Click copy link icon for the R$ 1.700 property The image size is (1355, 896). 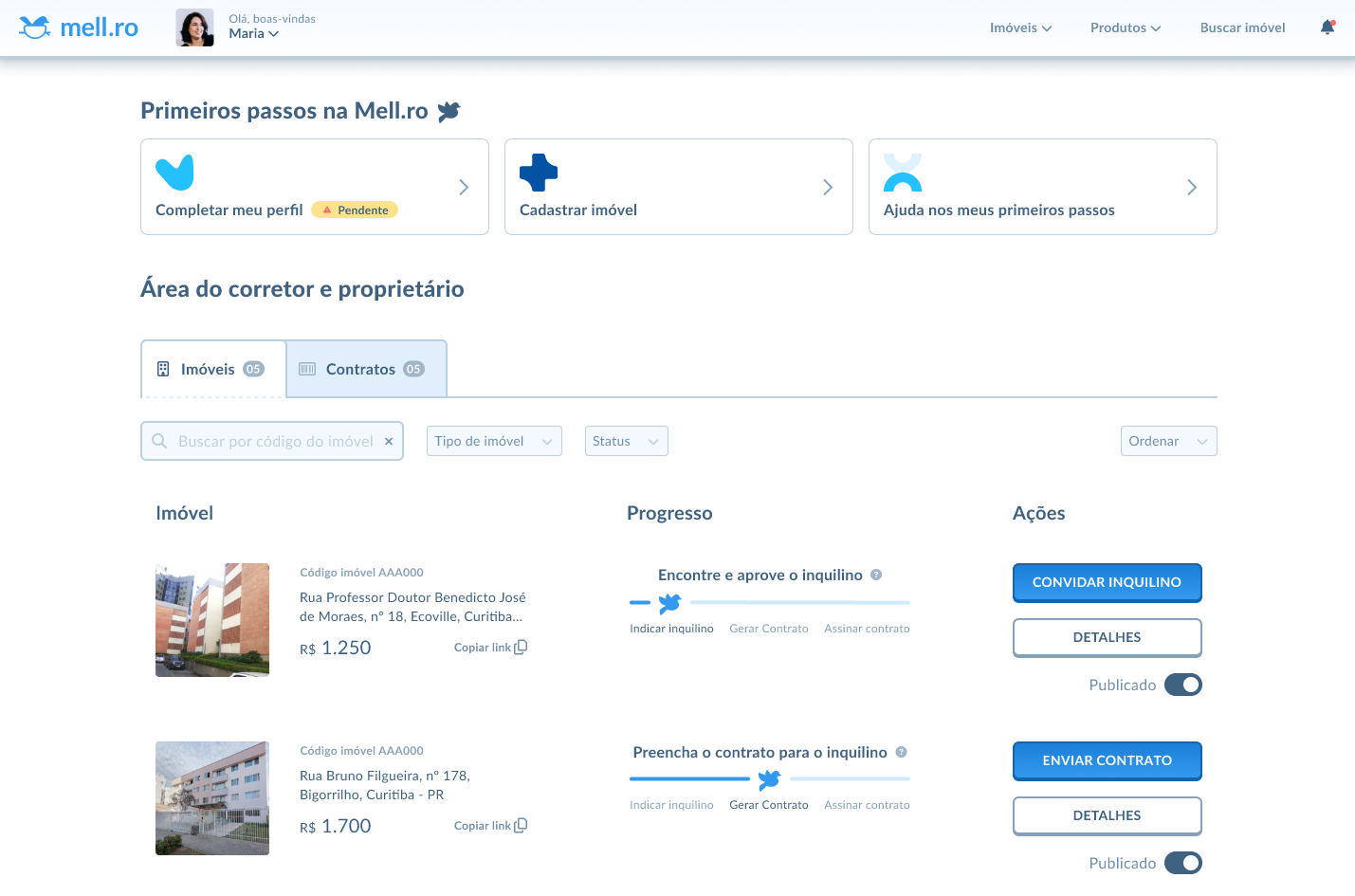[521, 826]
